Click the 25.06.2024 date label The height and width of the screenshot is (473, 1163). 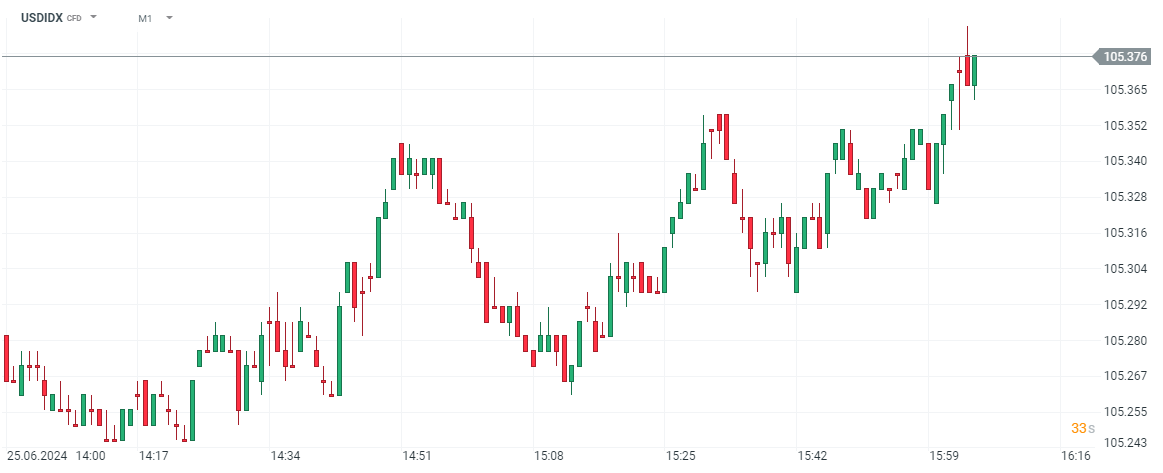point(38,456)
